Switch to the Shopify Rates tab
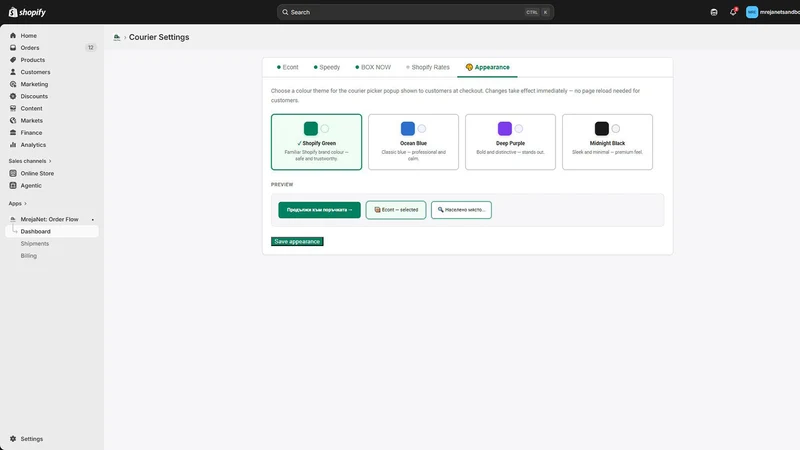 428,67
